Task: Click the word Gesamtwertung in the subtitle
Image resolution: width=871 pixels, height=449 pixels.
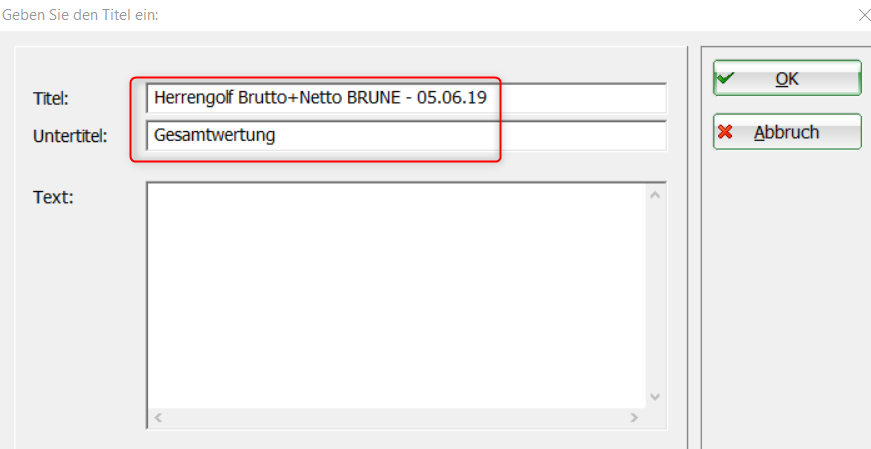Action: click(x=214, y=135)
